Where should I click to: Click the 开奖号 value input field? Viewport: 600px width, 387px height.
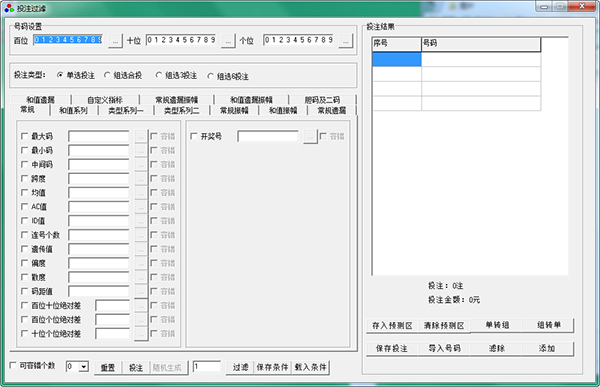[x=268, y=136]
